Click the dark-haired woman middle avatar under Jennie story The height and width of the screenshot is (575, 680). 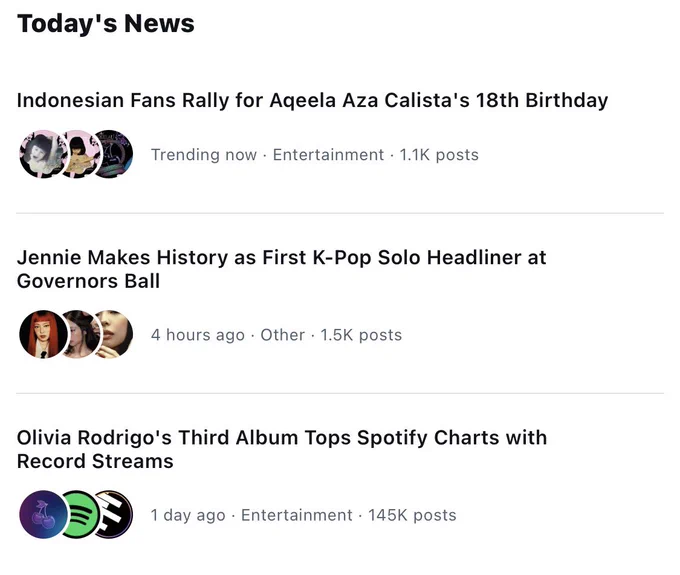click(81, 334)
